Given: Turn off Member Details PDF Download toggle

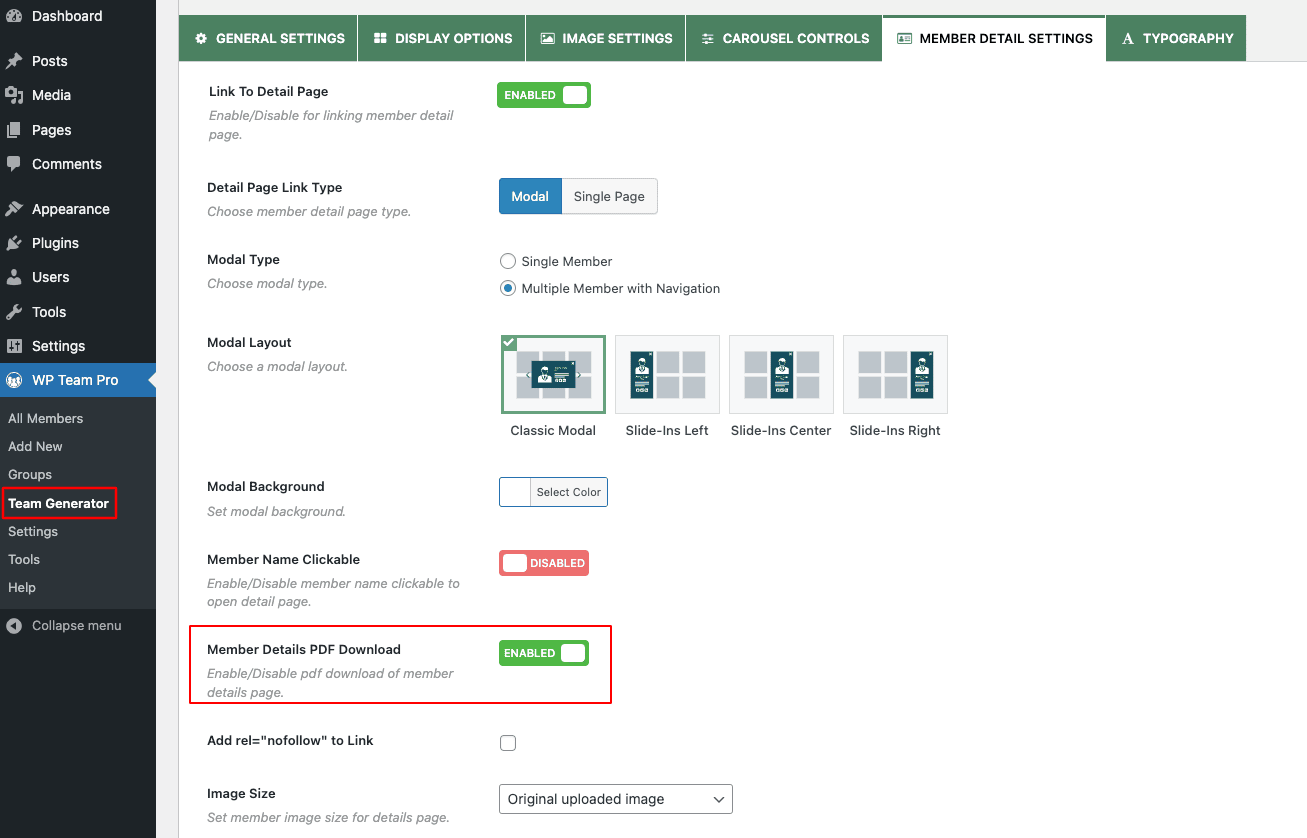Looking at the screenshot, I should (544, 653).
